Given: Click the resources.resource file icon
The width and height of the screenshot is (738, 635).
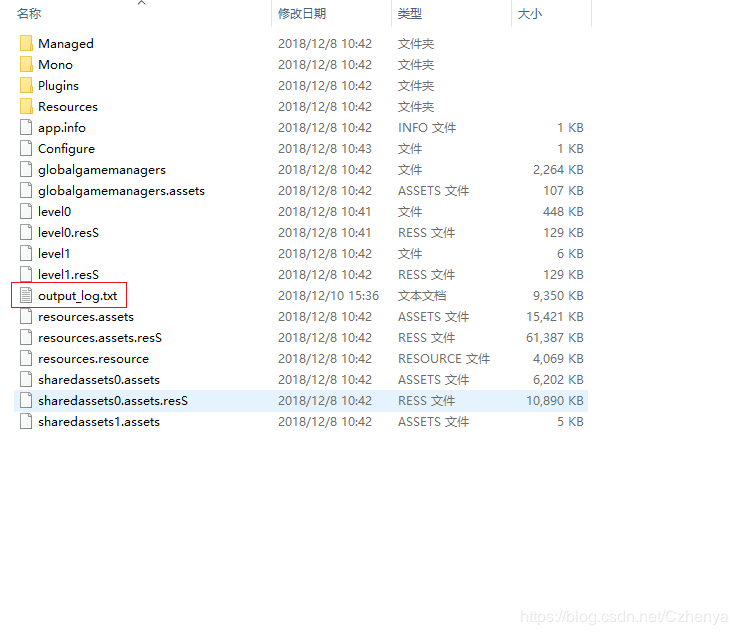Looking at the screenshot, I should [26, 358].
